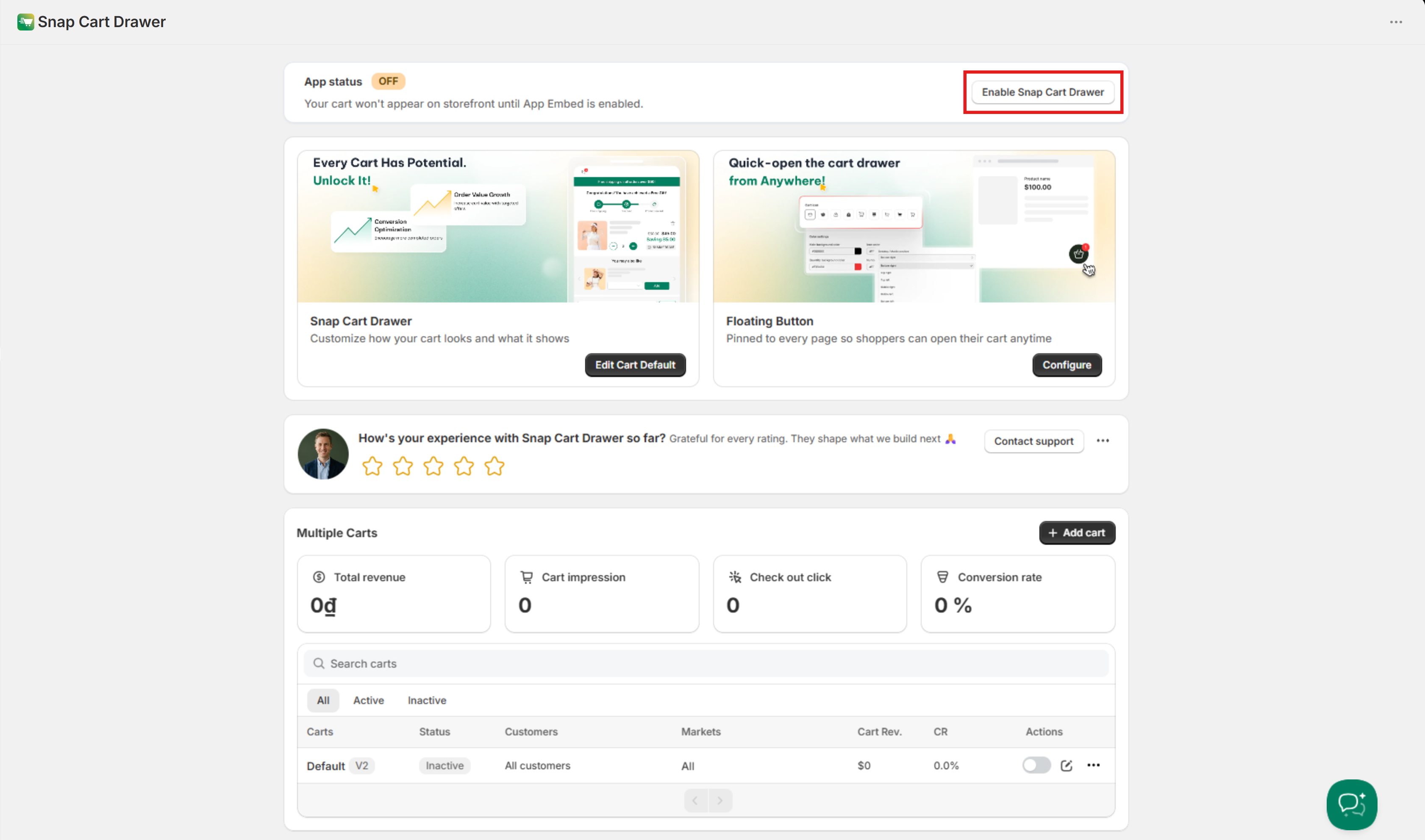Select the All carts tab
Viewport: 1425px width, 840px height.
pyautogui.click(x=323, y=700)
